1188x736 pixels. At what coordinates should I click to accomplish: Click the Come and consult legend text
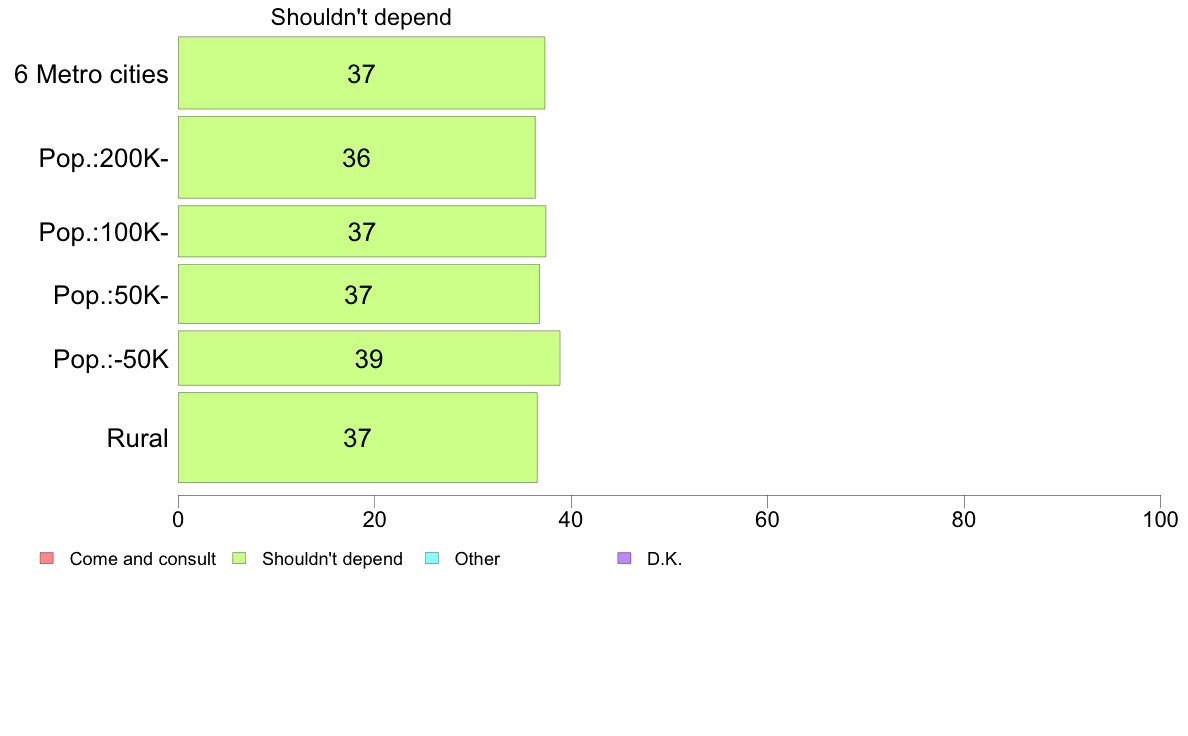pyautogui.click(x=142, y=559)
